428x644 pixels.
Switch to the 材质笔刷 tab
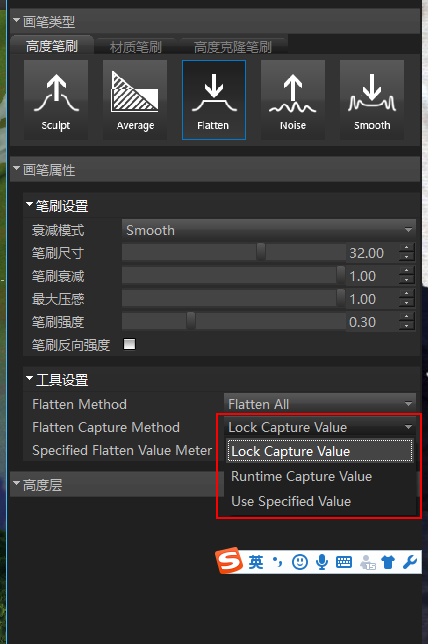coord(136,47)
